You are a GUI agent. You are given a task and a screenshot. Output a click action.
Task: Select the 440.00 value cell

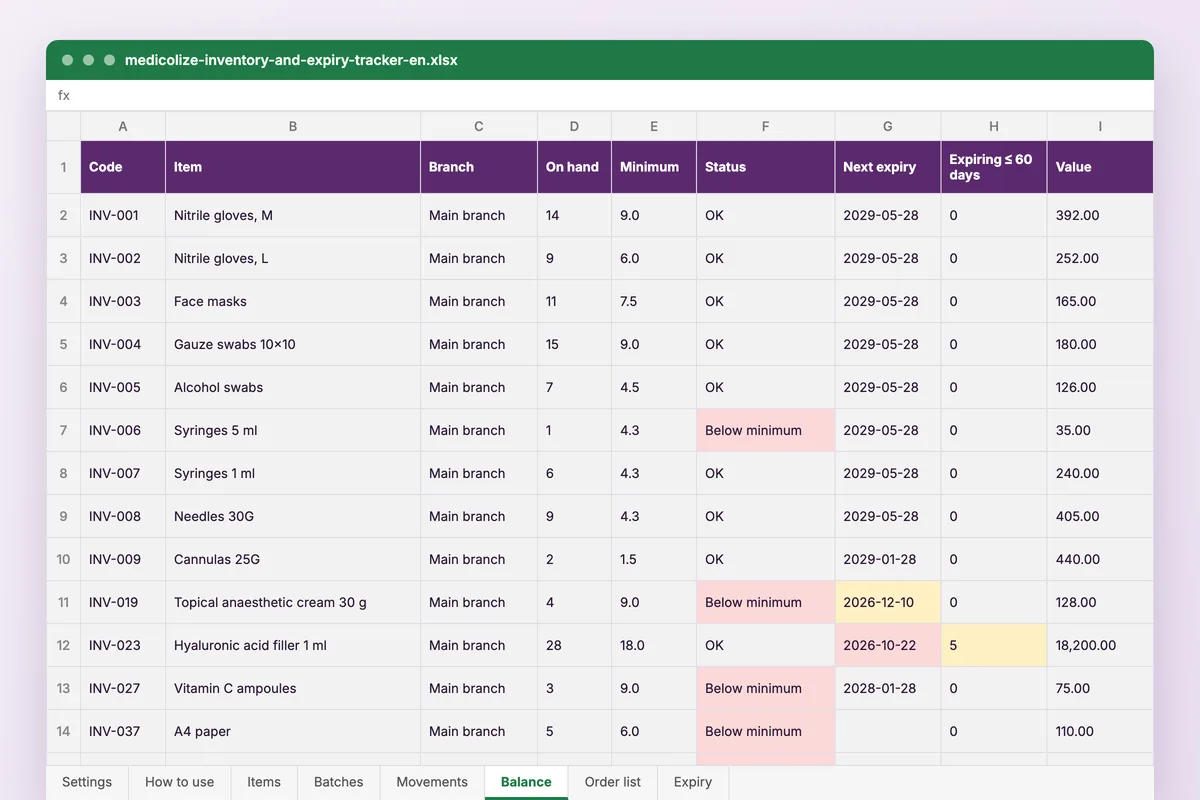1100,559
